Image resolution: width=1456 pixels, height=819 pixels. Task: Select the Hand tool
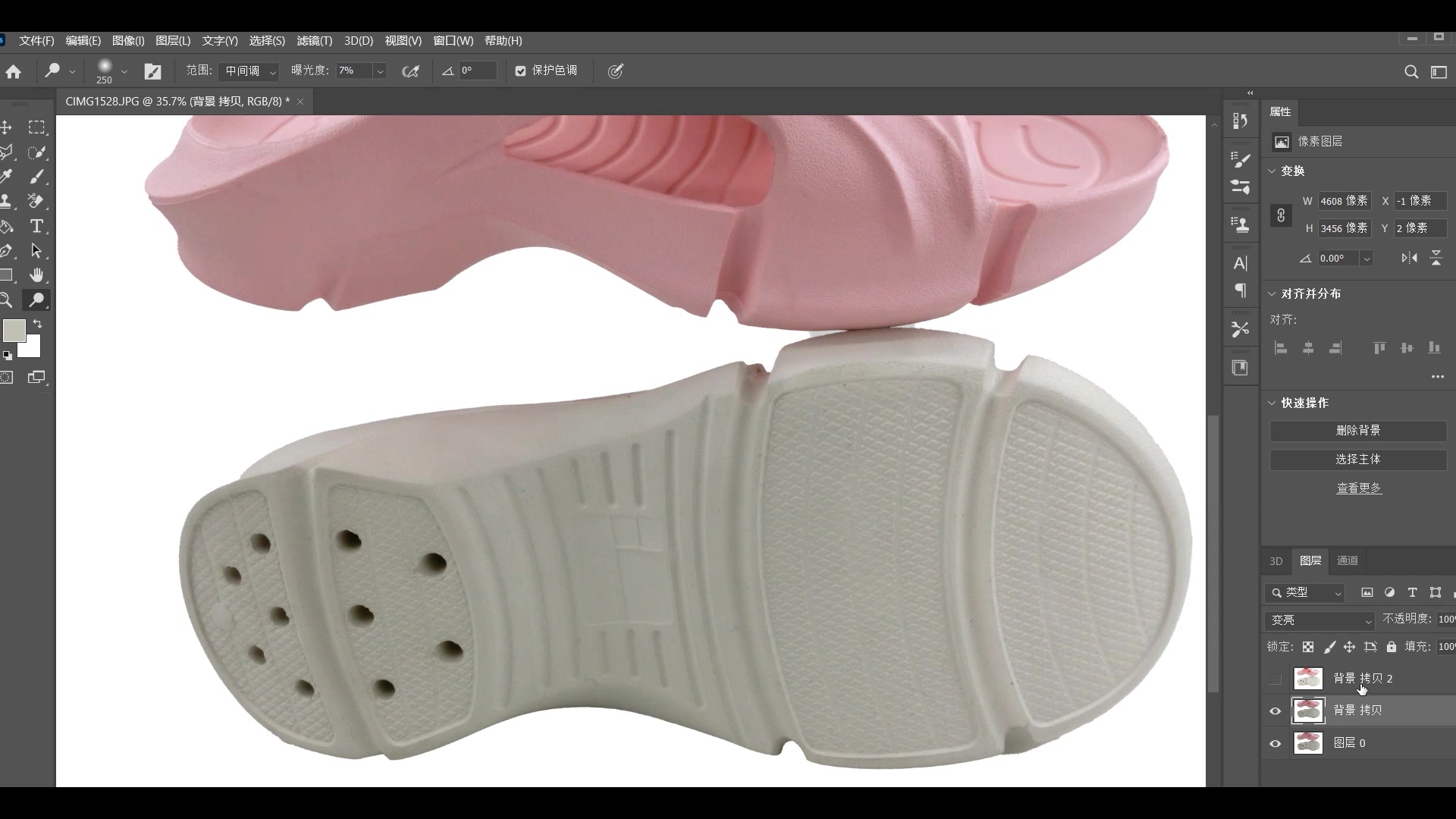click(x=36, y=275)
